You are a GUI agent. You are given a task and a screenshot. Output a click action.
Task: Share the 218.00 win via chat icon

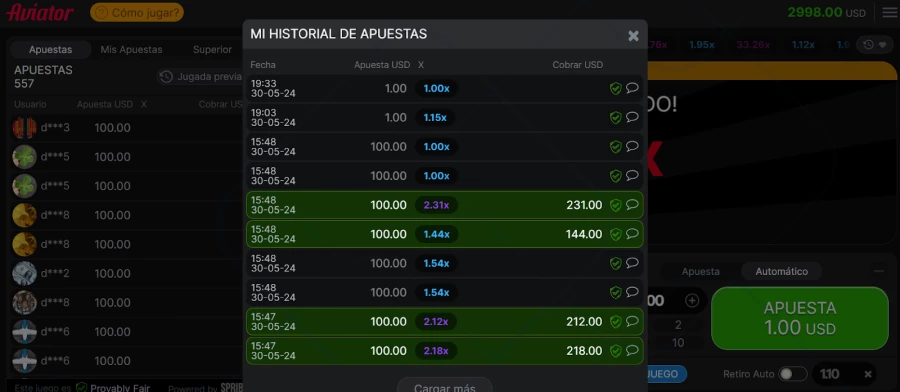(632, 350)
